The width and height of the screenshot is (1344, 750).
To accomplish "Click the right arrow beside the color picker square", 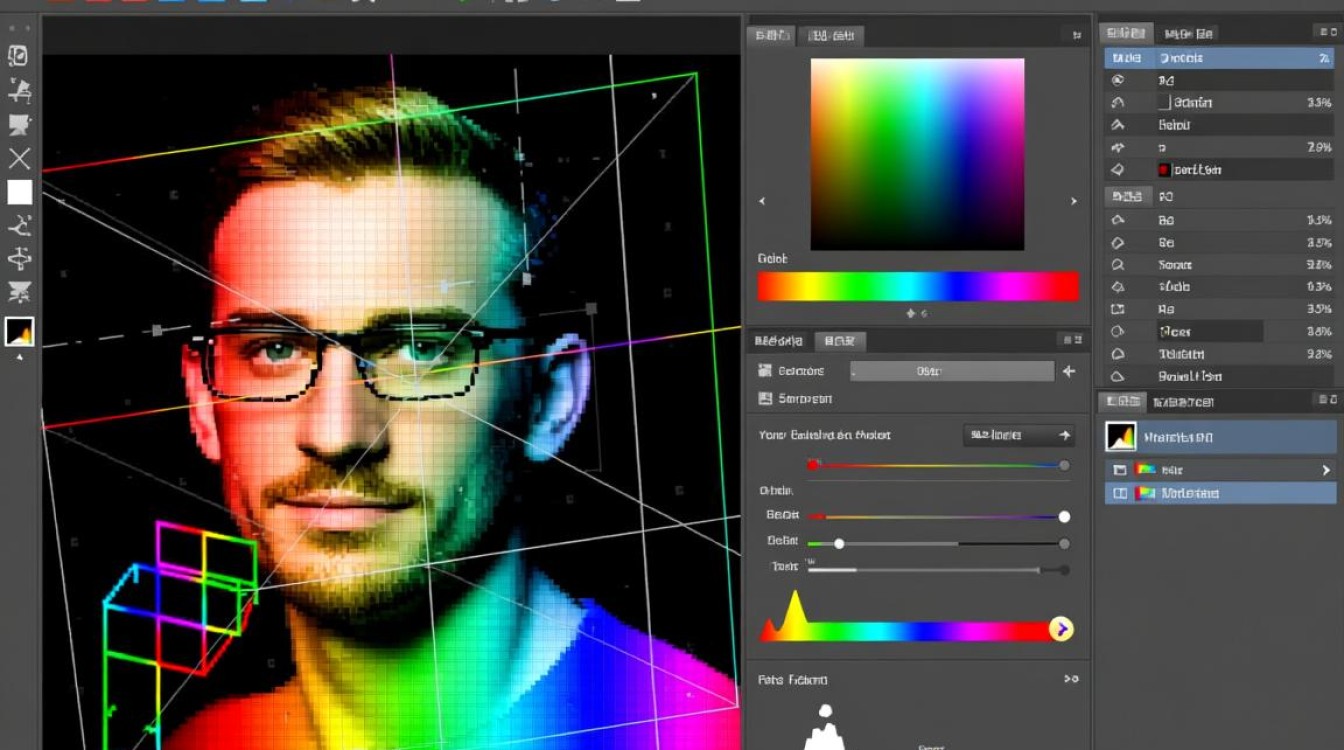I will tap(1074, 201).
